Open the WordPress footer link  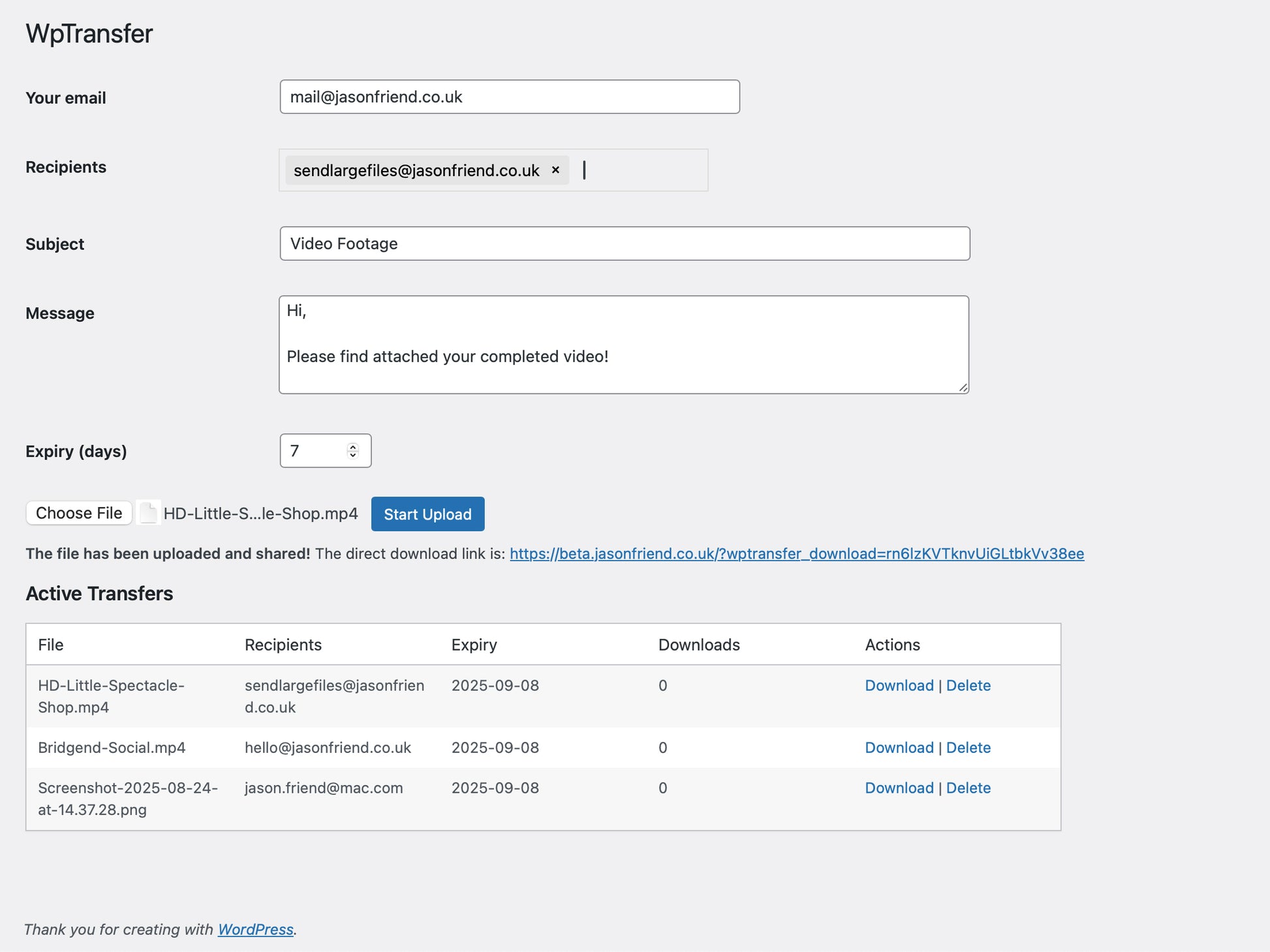[x=255, y=930]
